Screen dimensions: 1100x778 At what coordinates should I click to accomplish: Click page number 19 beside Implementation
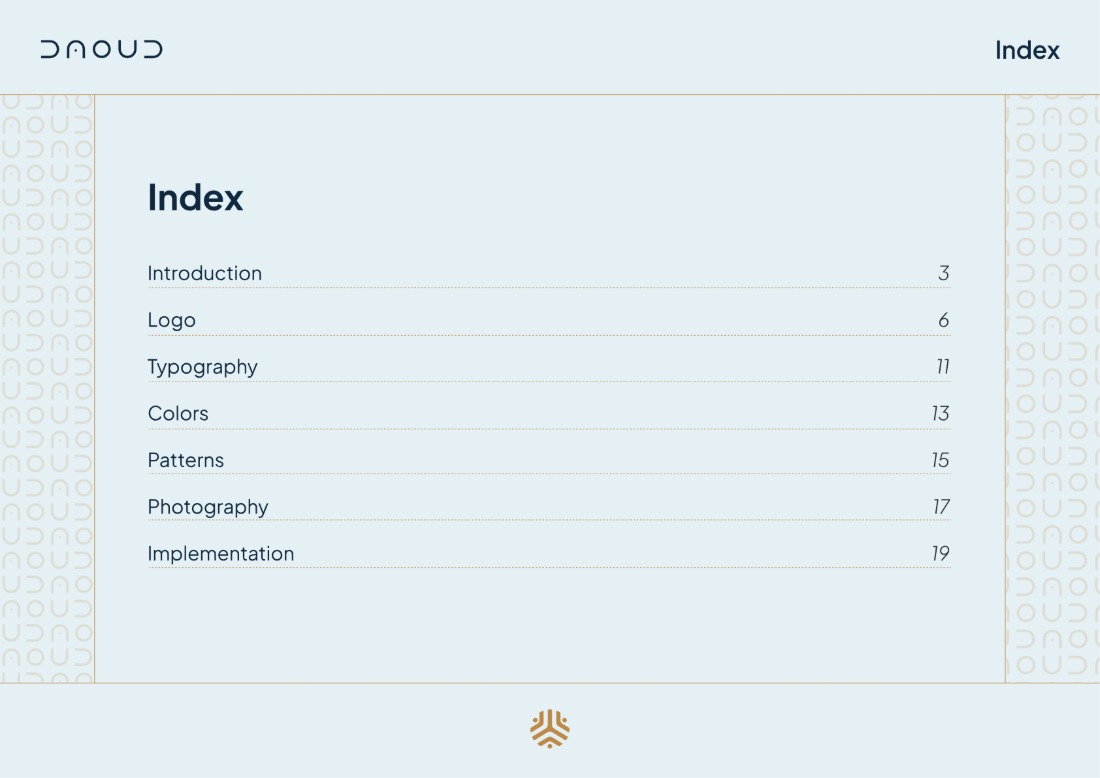click(x=941, y=554)
